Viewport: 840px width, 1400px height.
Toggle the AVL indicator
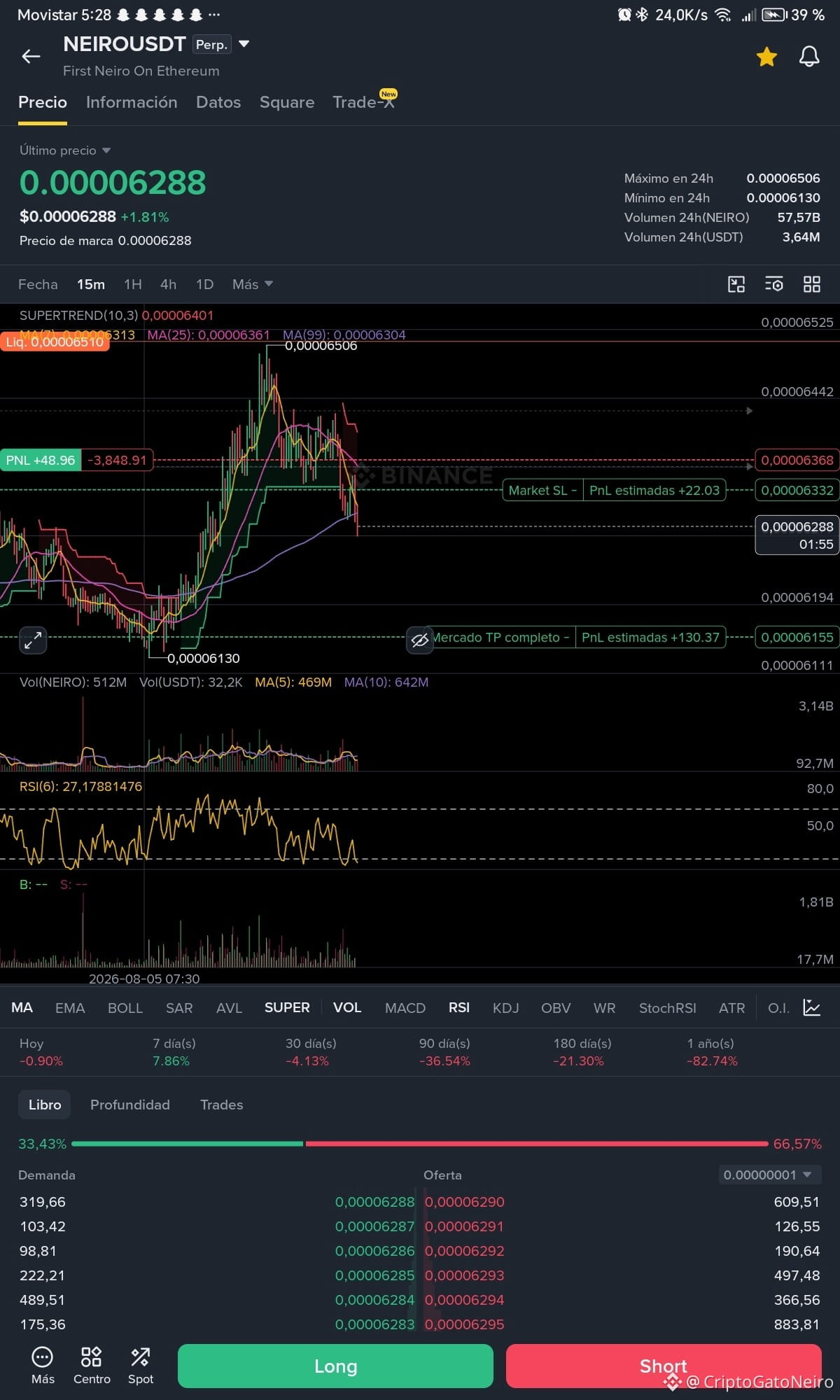tap(229, 1007)
